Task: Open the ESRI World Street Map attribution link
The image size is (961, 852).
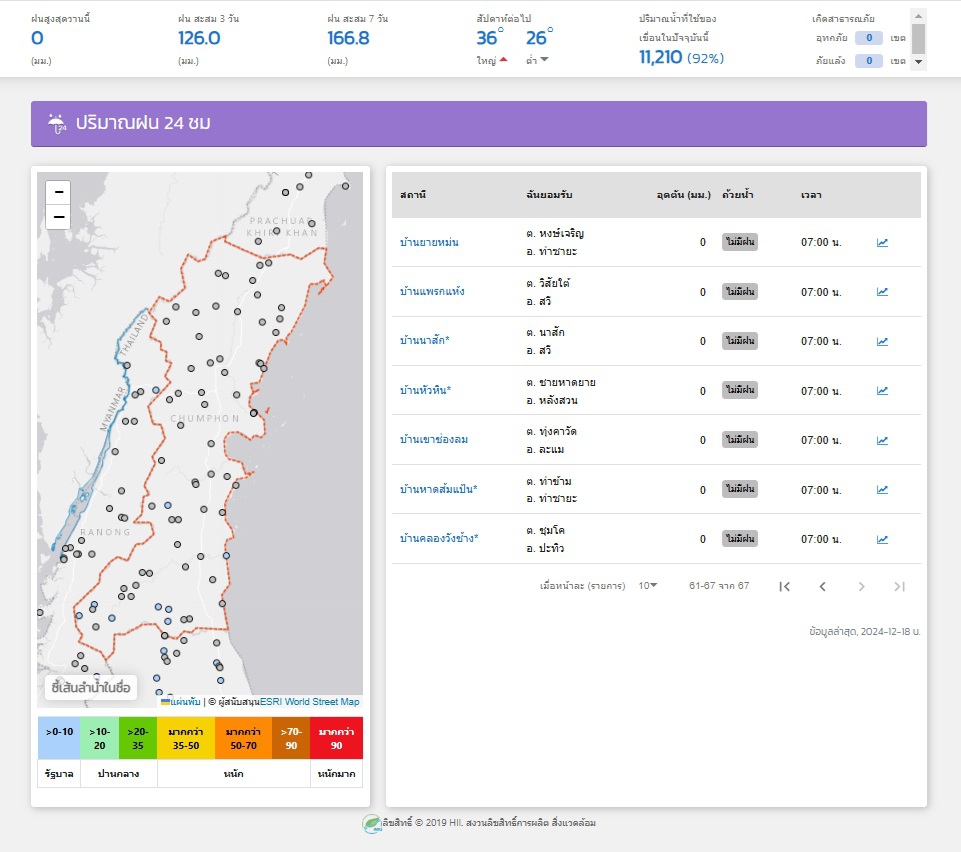Action: pos(310,702)
